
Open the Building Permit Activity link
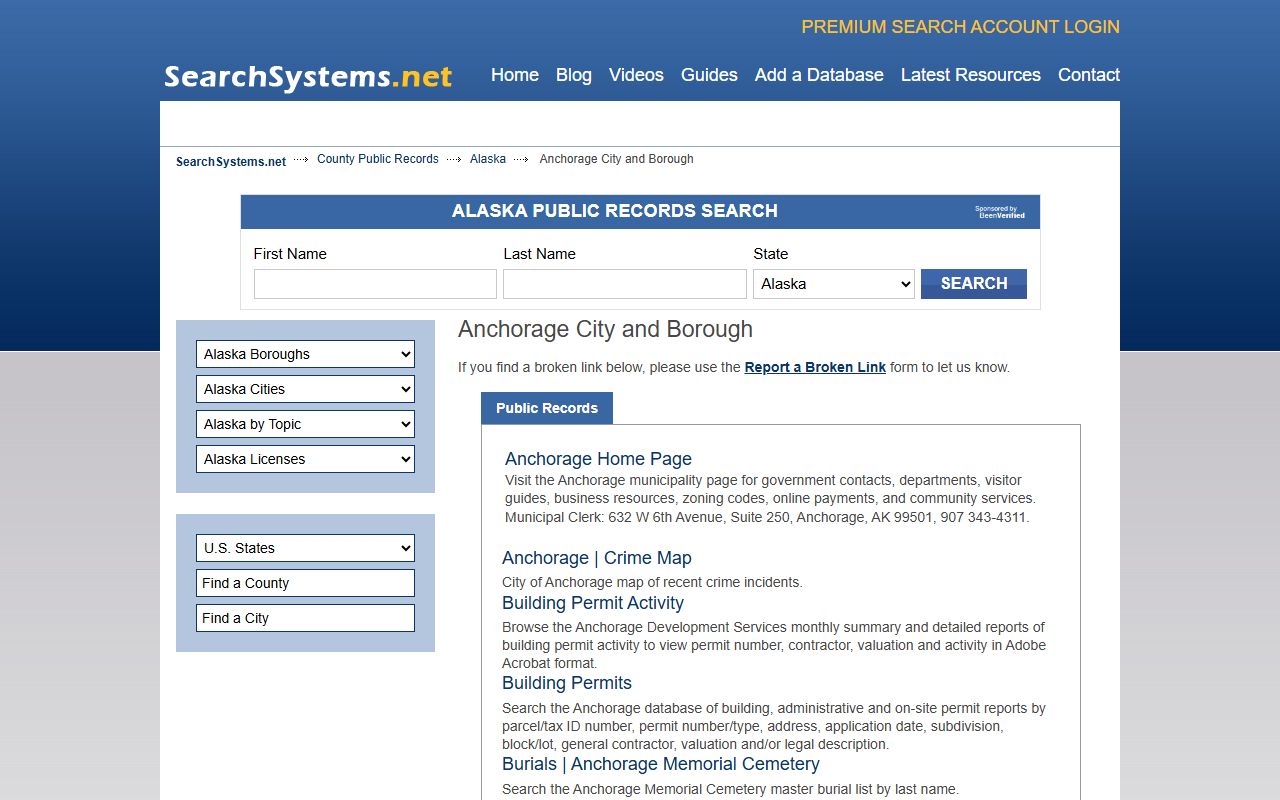point(593,603)
